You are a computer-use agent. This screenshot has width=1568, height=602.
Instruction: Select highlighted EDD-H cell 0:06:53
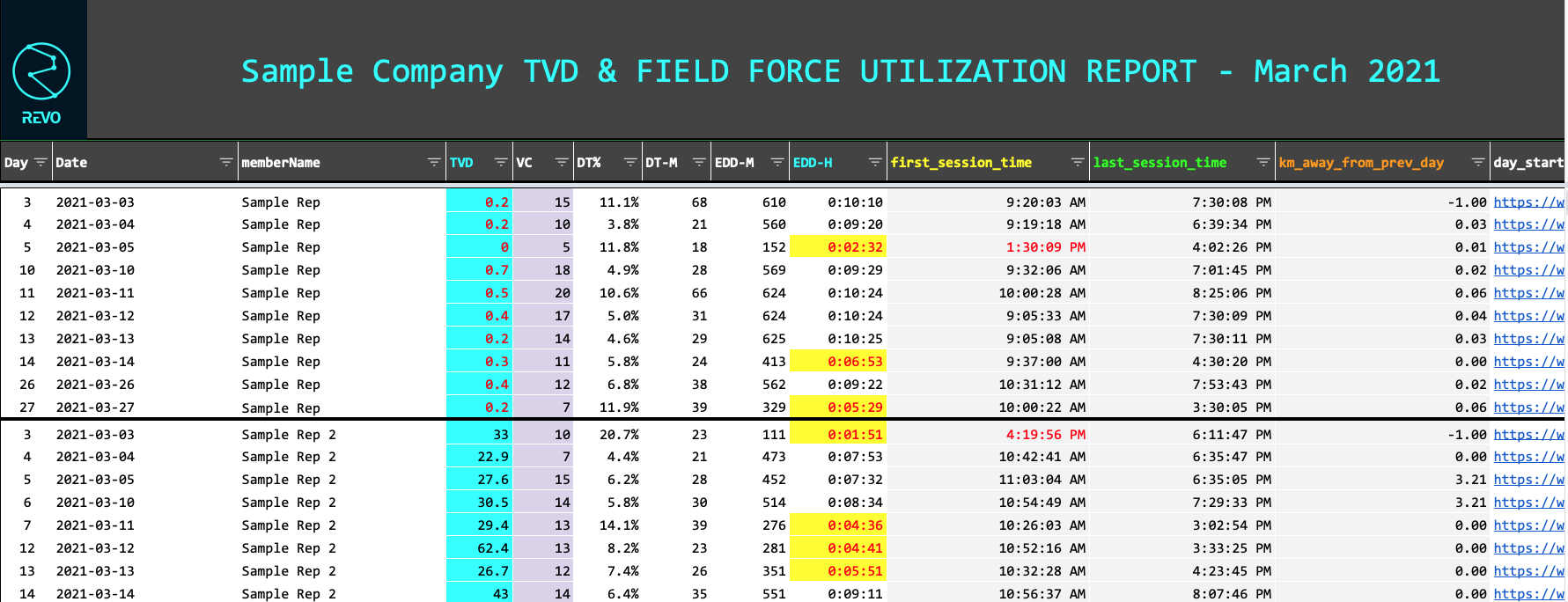point(837,362)
